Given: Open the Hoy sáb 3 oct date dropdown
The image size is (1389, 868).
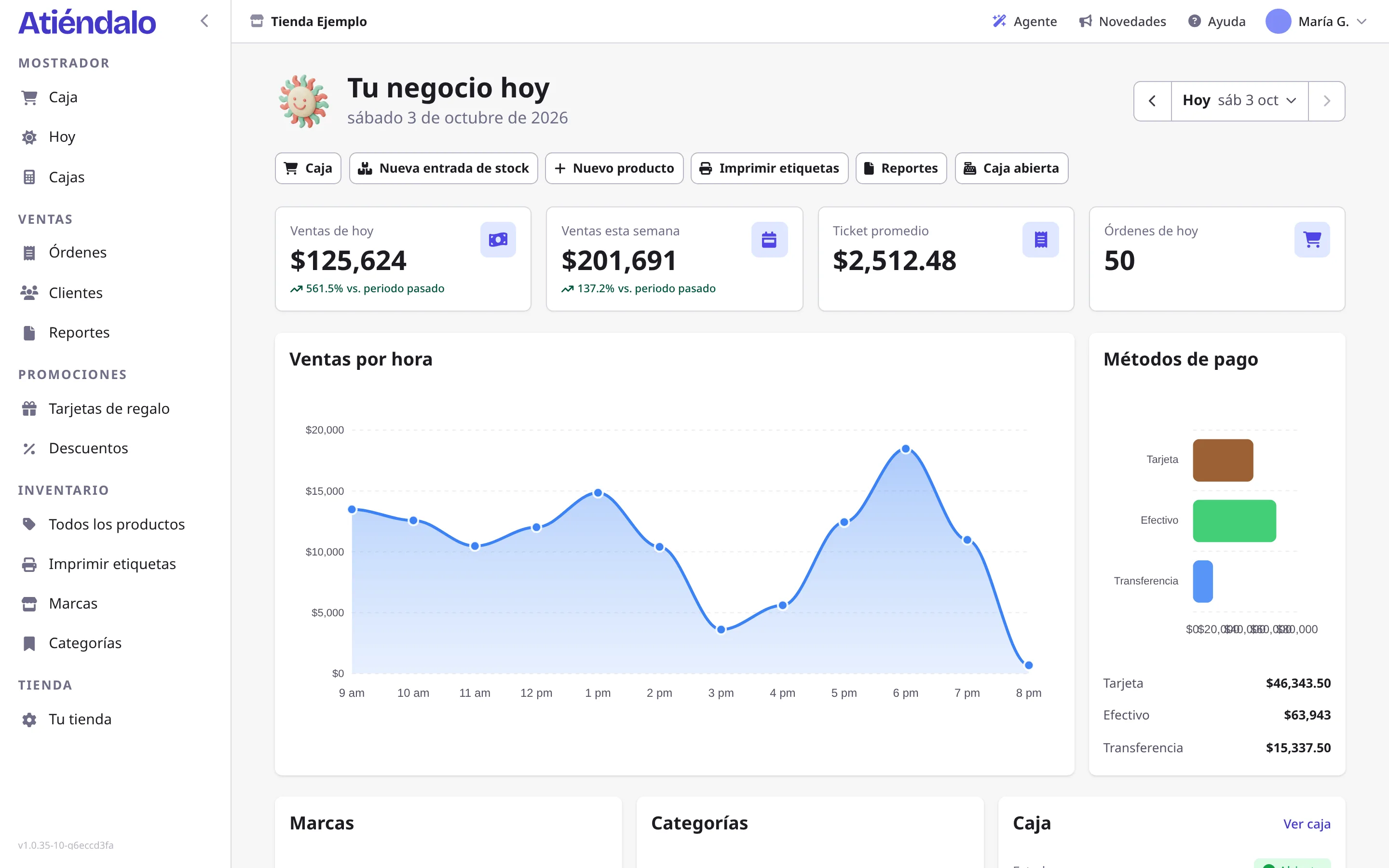Looking at the screenshot, I should click(1239, 101).
